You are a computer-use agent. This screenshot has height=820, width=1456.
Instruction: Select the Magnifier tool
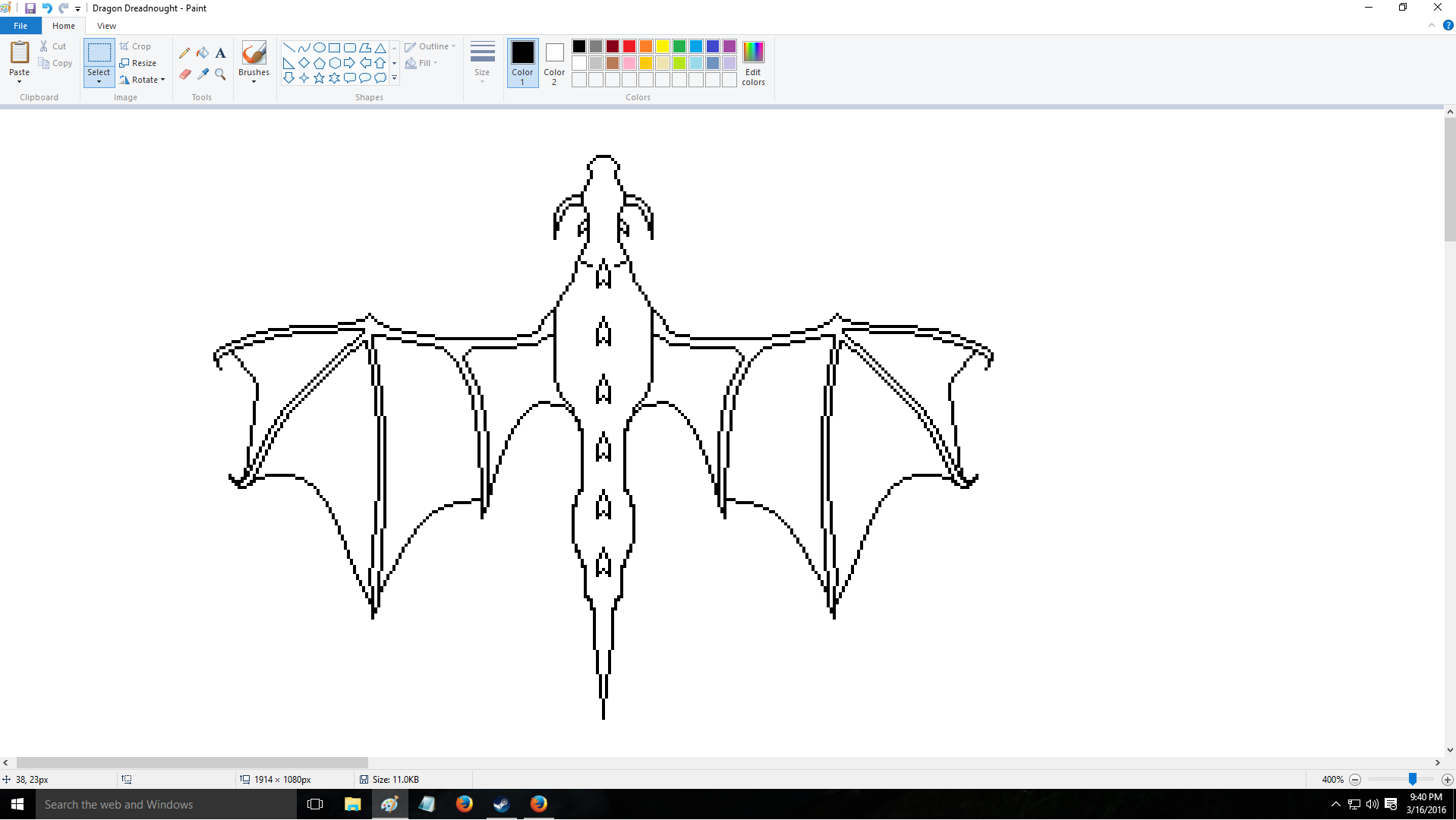coord(220,74)
